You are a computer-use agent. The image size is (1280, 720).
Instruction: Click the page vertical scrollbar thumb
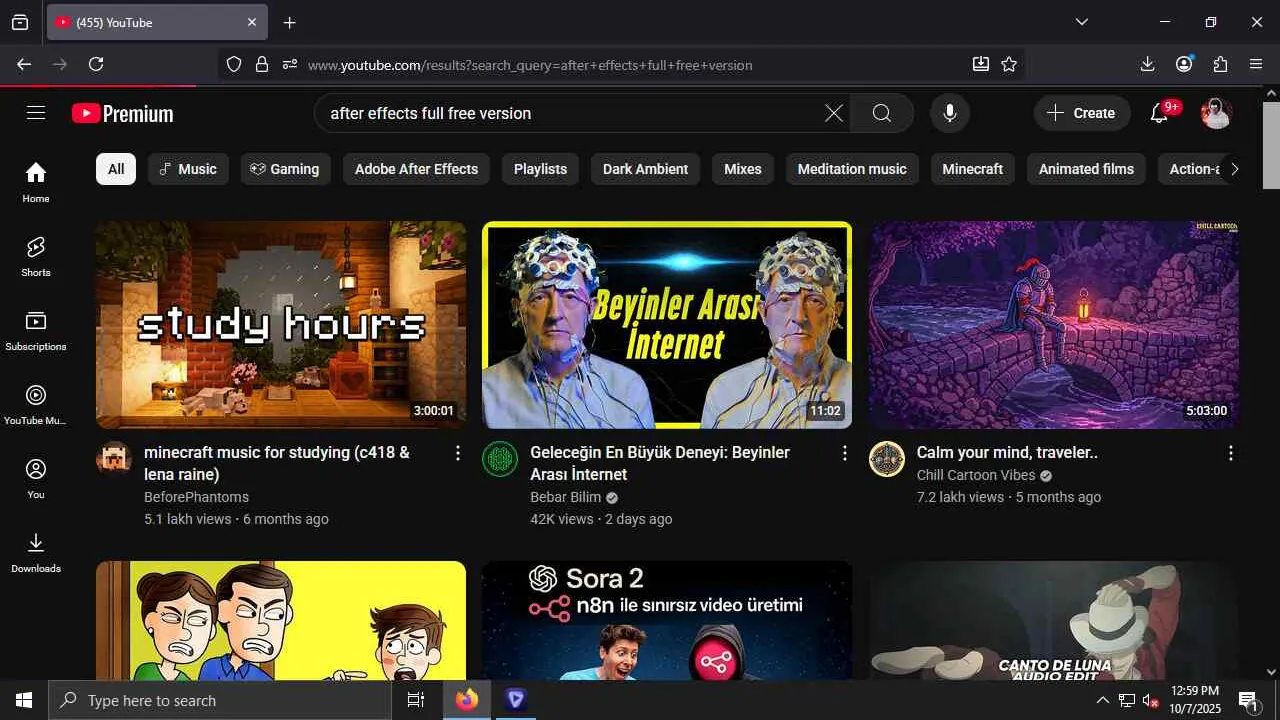(1271, 145)
